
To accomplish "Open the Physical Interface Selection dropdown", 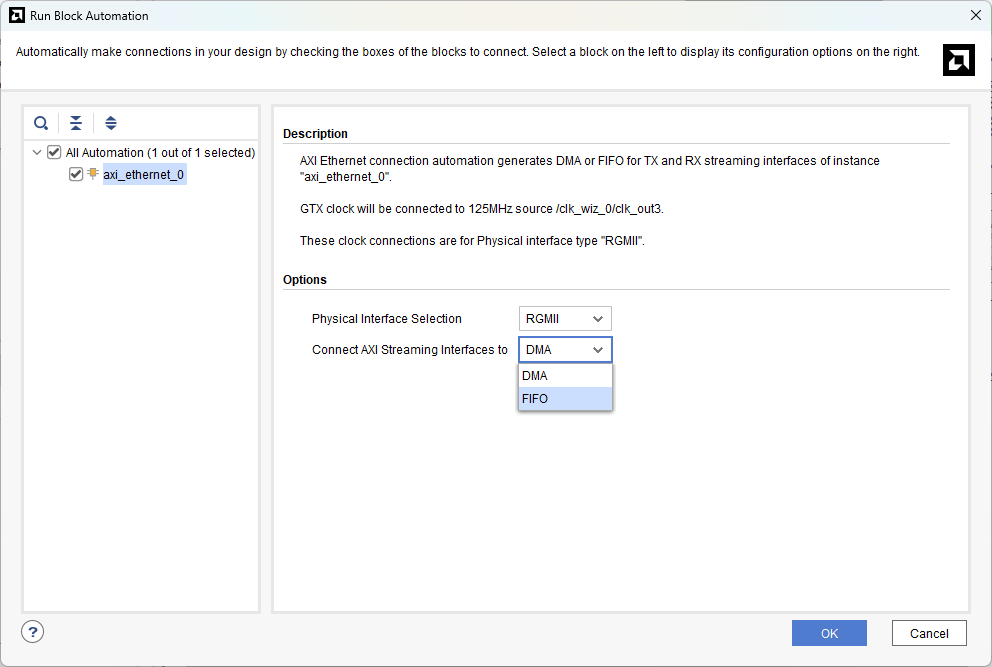I will pyautogui.click(x=565, y=319).
